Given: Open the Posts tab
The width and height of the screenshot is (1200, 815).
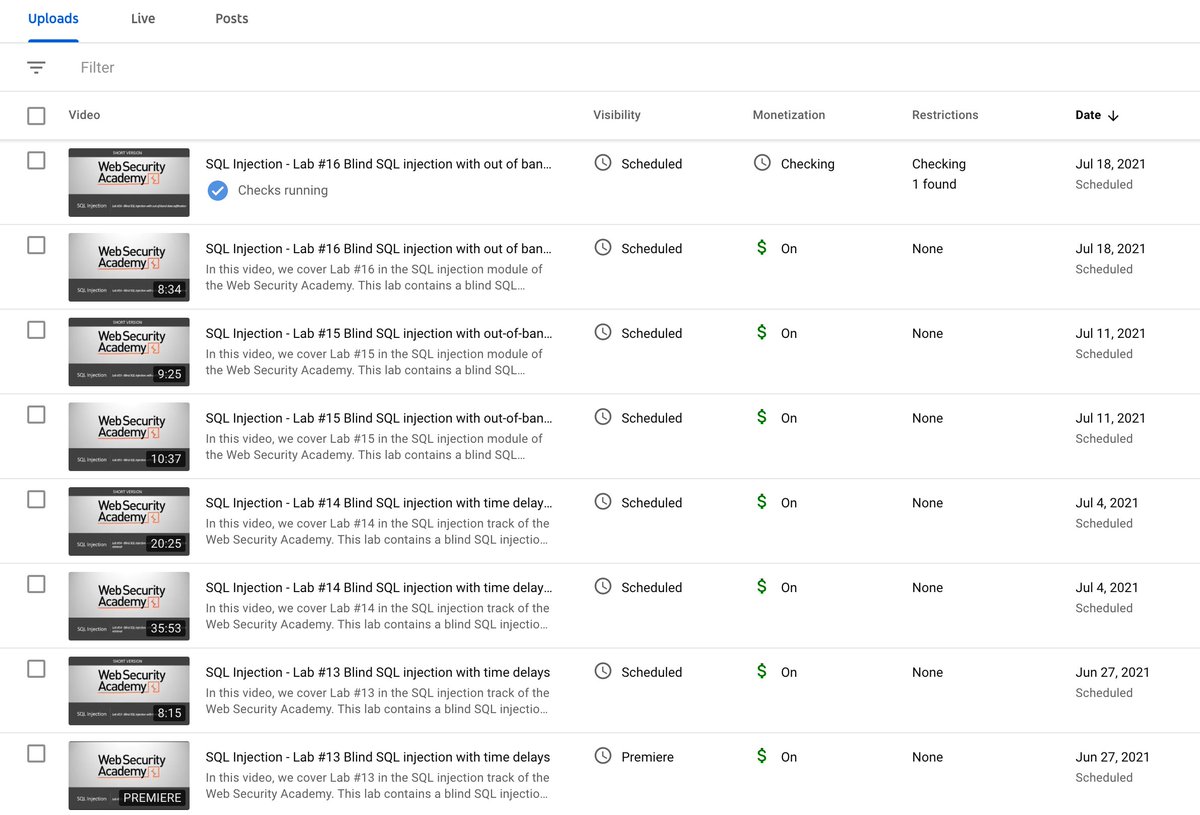Looking at the screenshot, I should point(232,19).
